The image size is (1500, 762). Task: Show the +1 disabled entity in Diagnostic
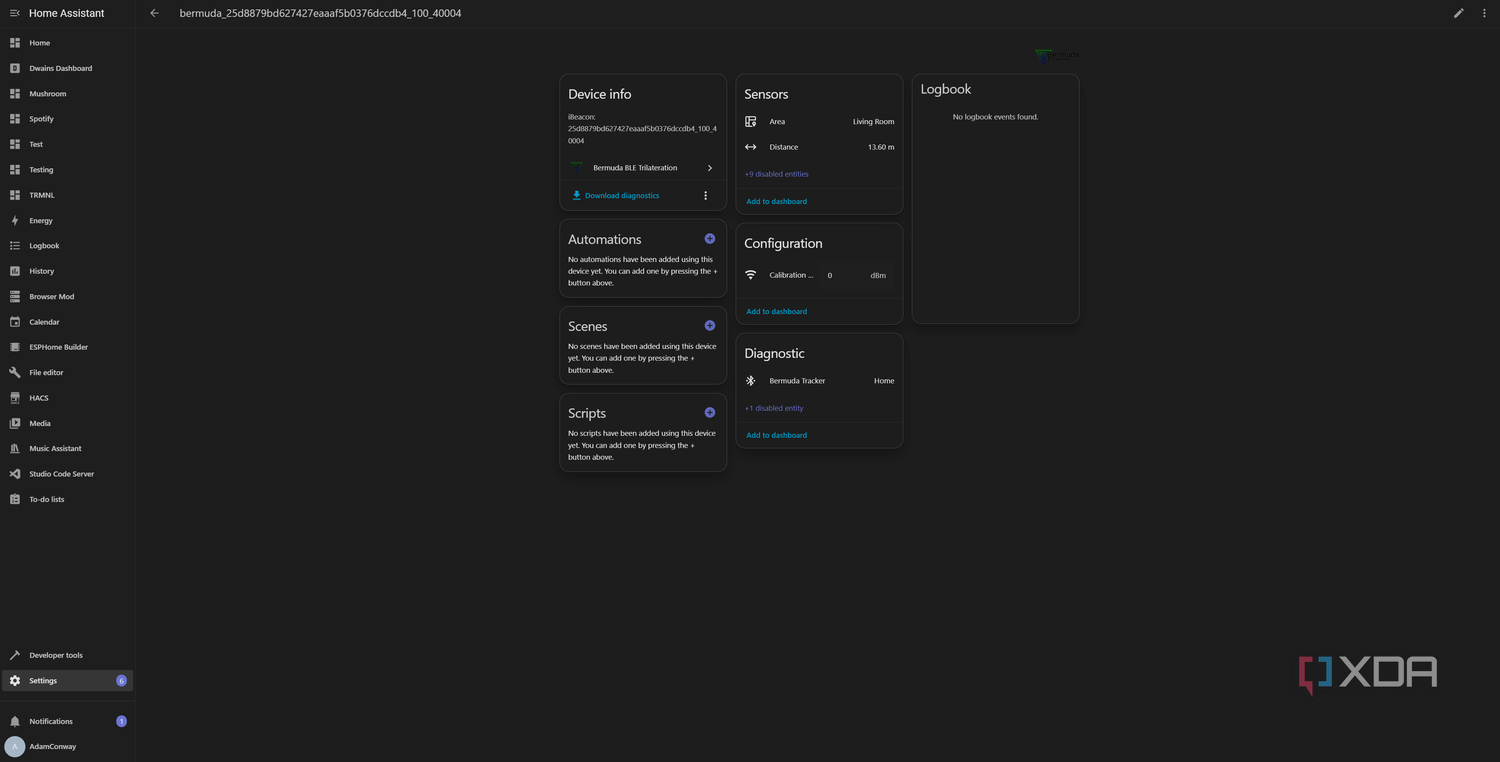click(774, 408)
